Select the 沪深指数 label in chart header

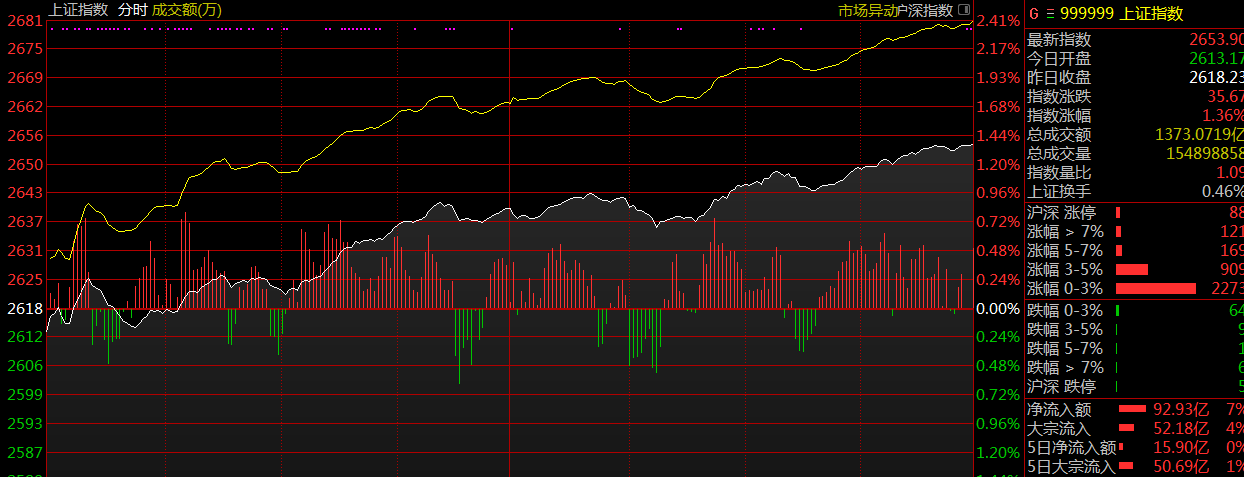click(924, 10)
